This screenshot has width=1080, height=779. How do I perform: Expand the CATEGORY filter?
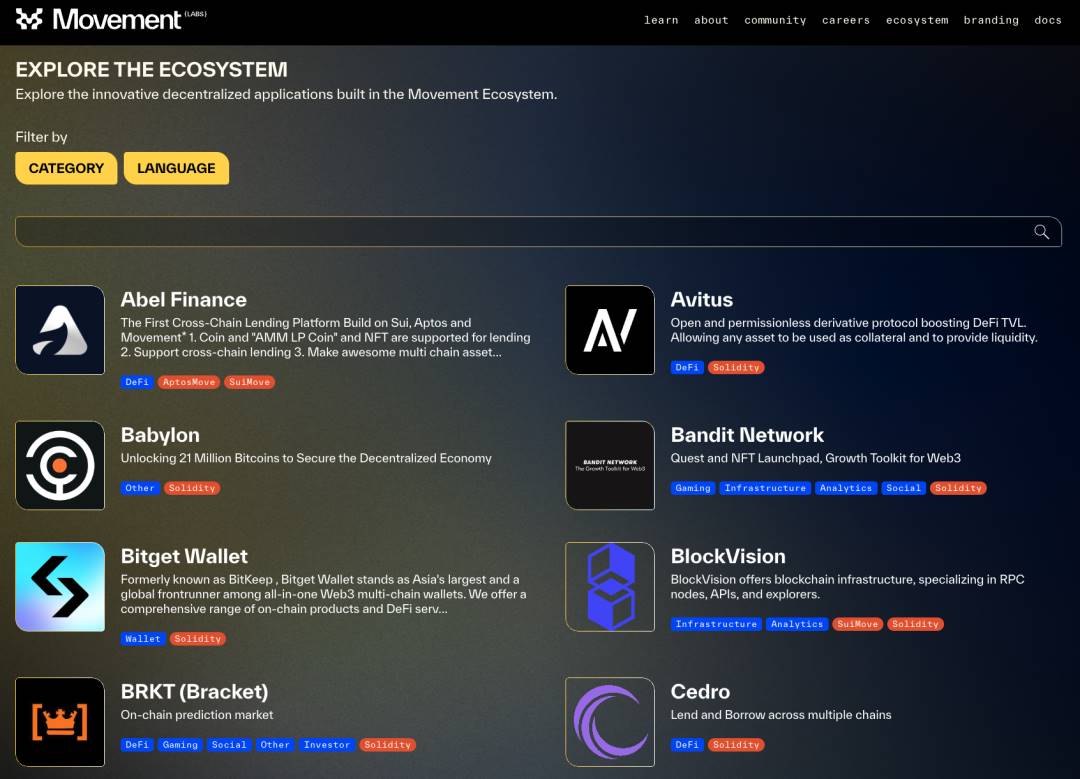66,168
